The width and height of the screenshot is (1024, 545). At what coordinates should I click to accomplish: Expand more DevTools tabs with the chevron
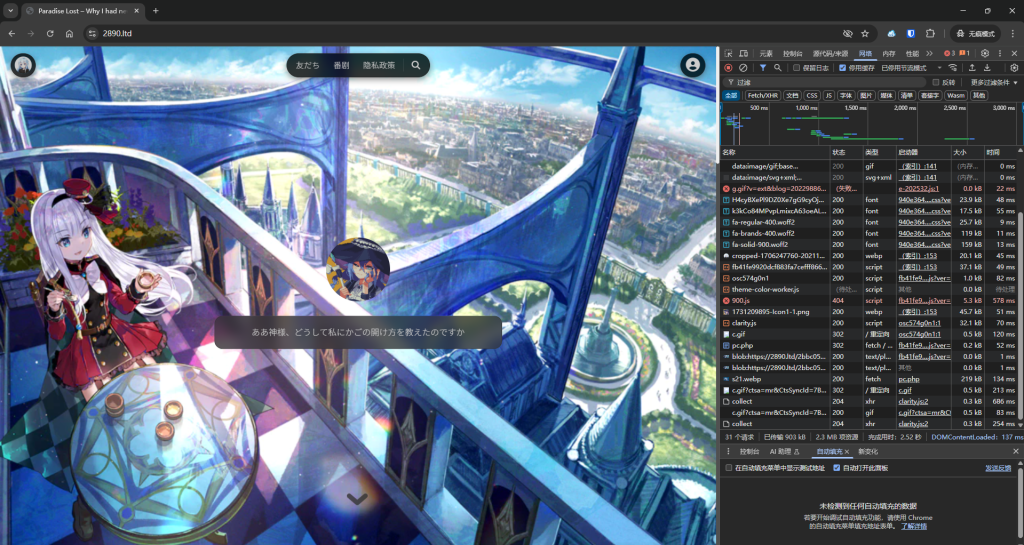point(930,53)
